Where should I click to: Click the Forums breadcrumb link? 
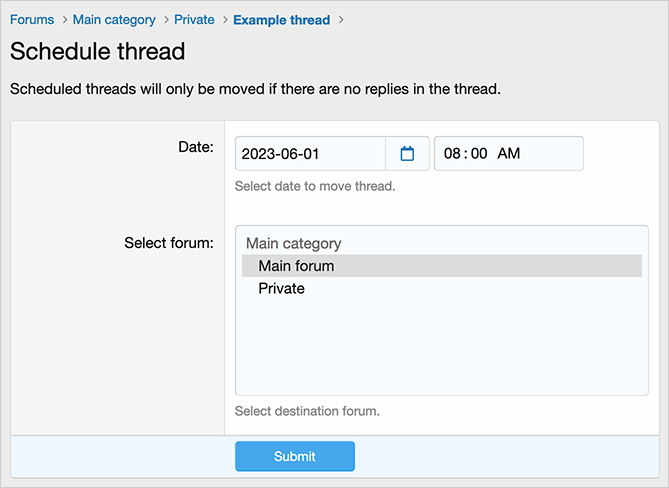point(32,20)
